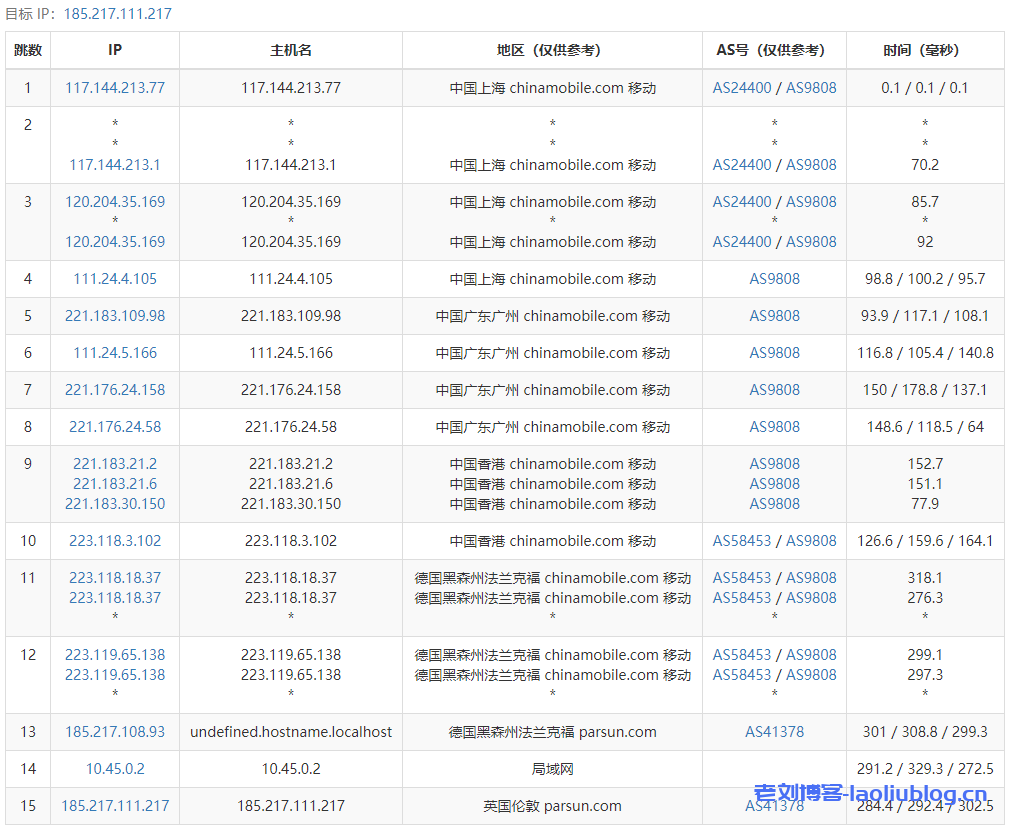Open AS41378 link in hop 13 row

(x=775, y=732)
